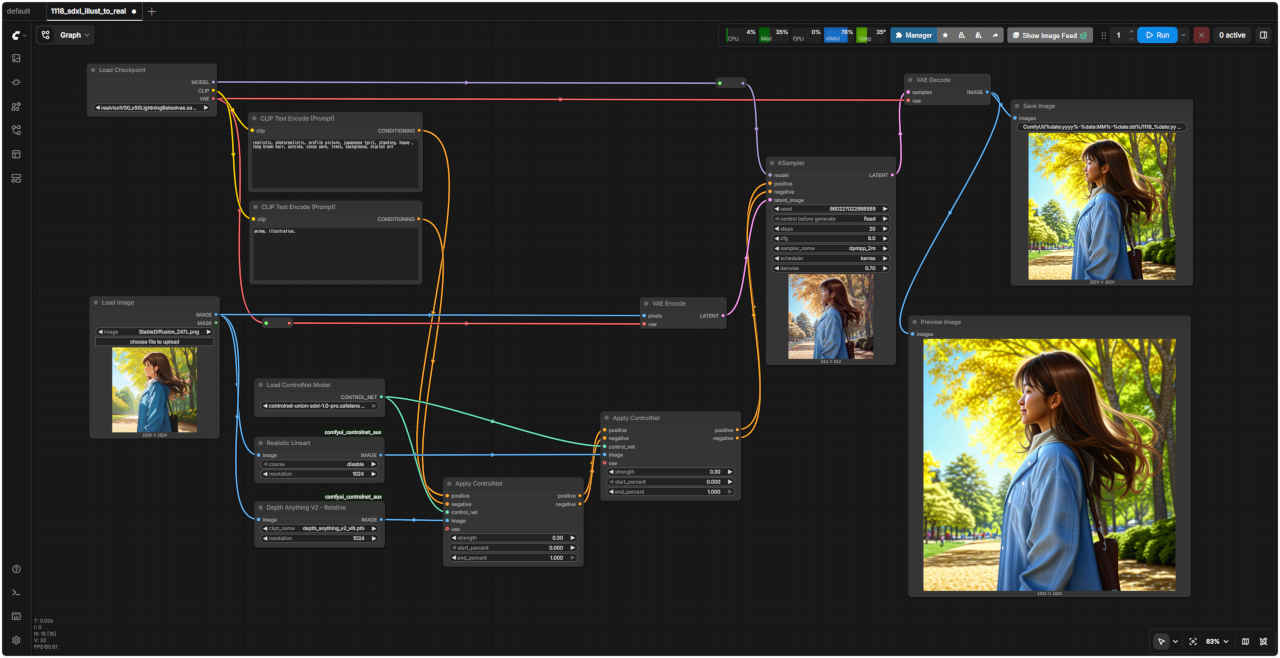Open a new workflow tab with the plus icon
Viewport: 1280px width, 658px height.
coord(151,11)
